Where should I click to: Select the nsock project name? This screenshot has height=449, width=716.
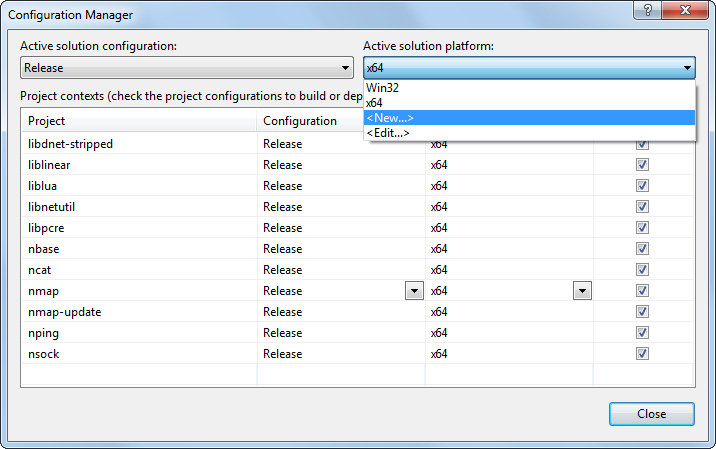click(x=43, y=354)
